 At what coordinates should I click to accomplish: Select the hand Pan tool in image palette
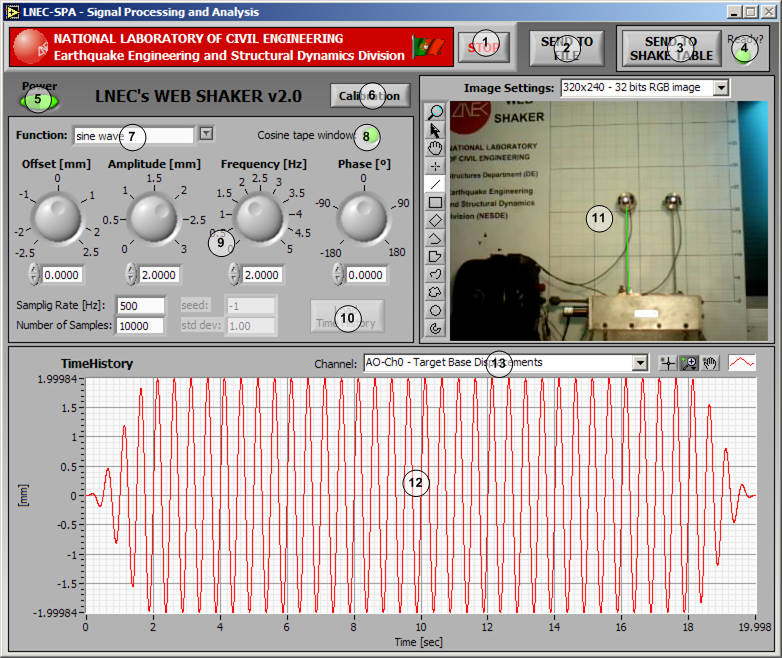435,148
